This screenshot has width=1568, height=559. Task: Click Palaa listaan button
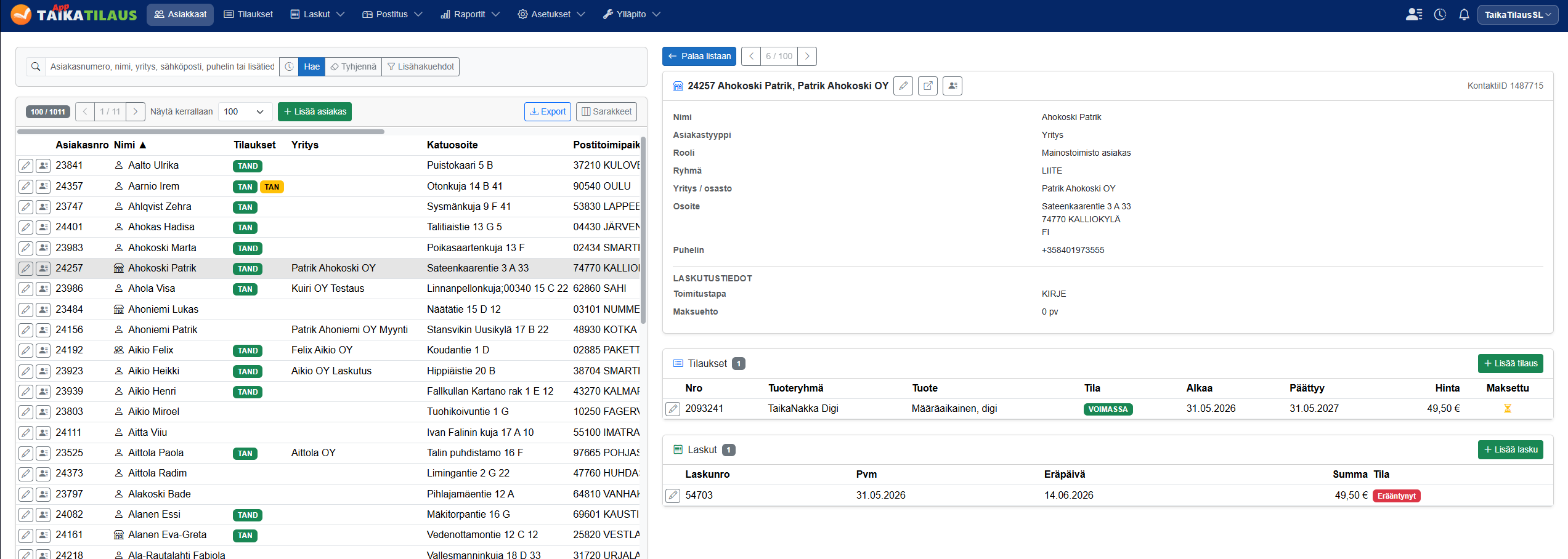[699, 56]
